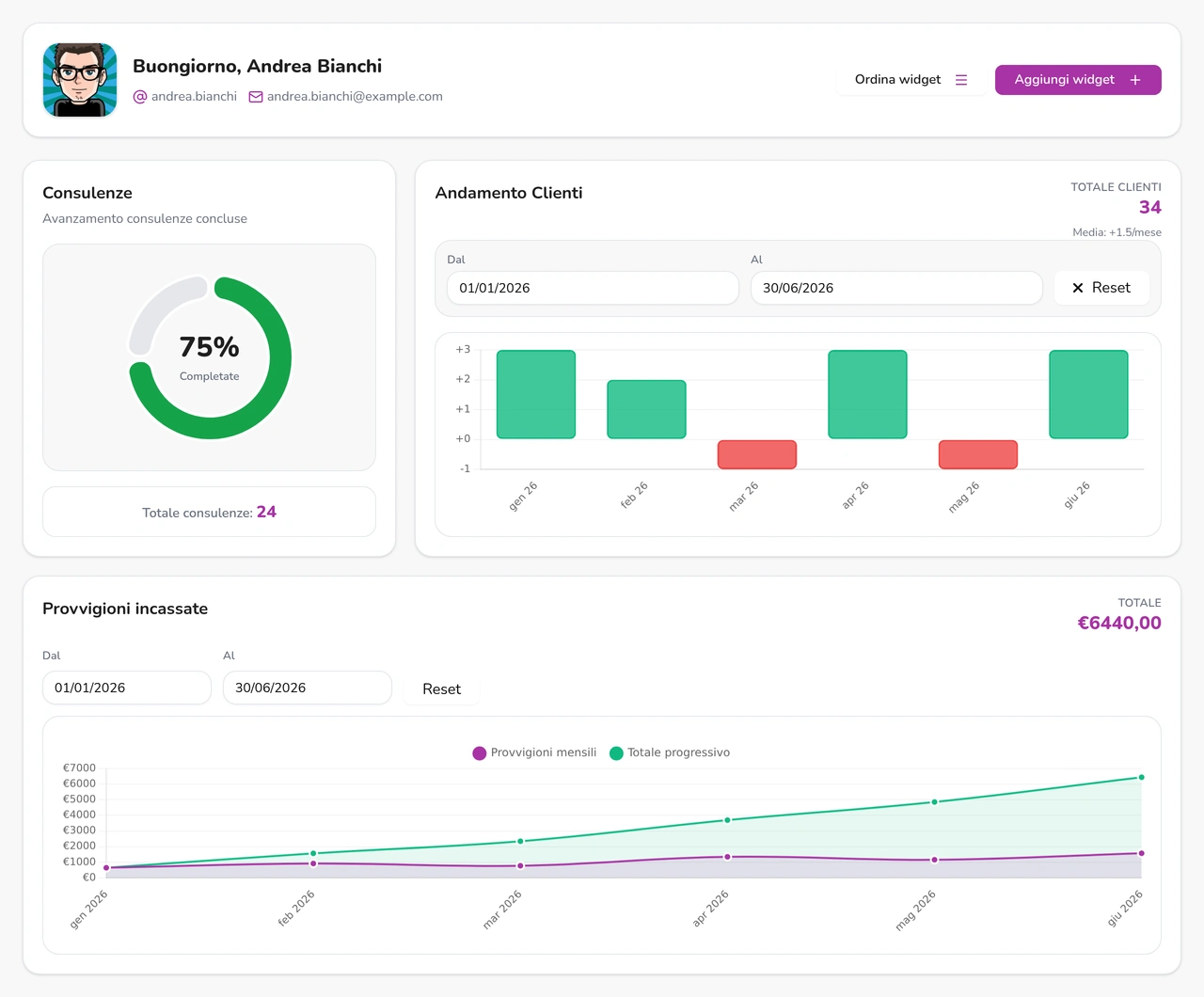Click the €7000 axis label
The width and height of the screenshot is (1204, 997).
coord(79,768)
